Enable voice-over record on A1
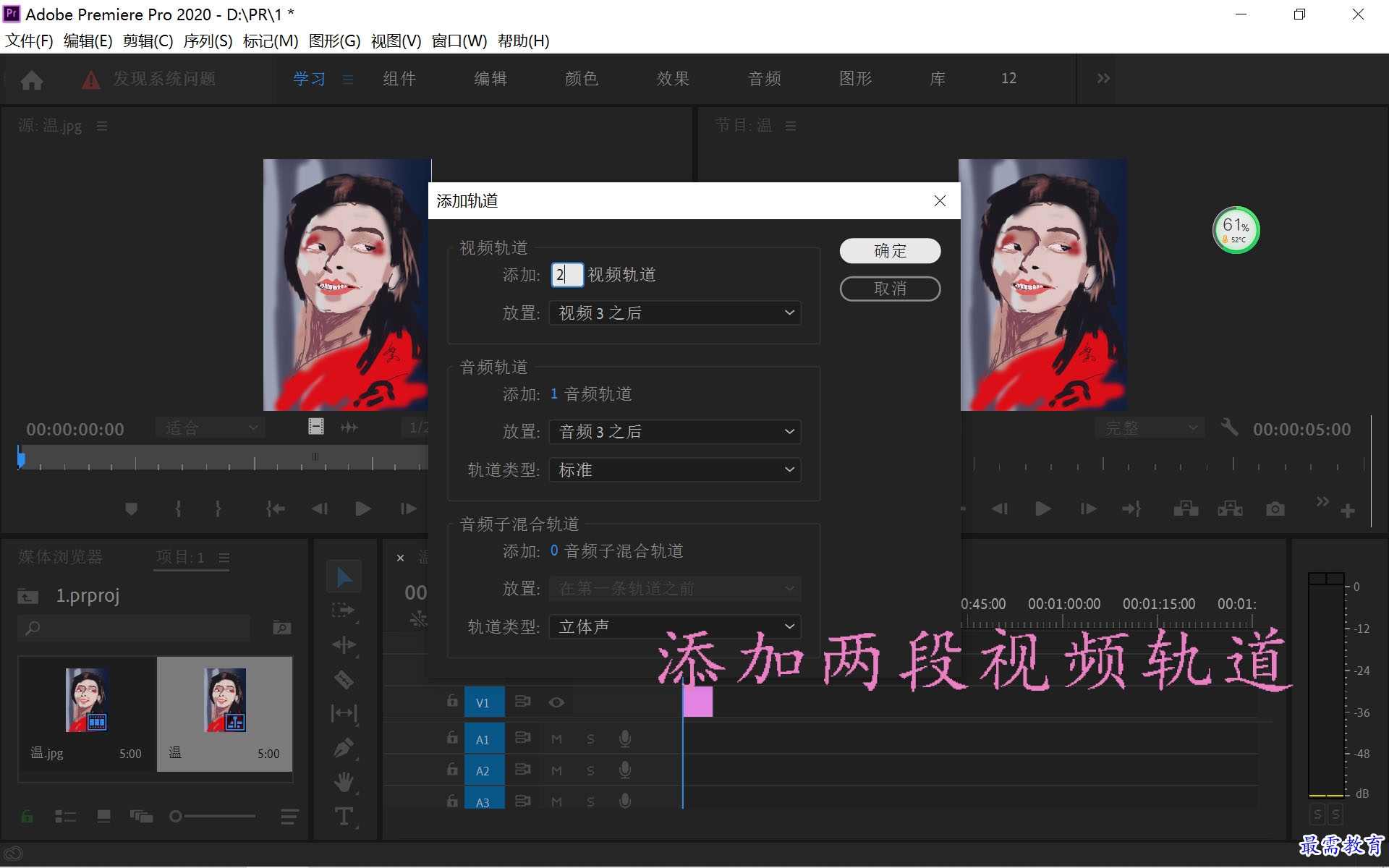Image resolution: width=1389 pixels, height=868 pixels. coord(625,739)
